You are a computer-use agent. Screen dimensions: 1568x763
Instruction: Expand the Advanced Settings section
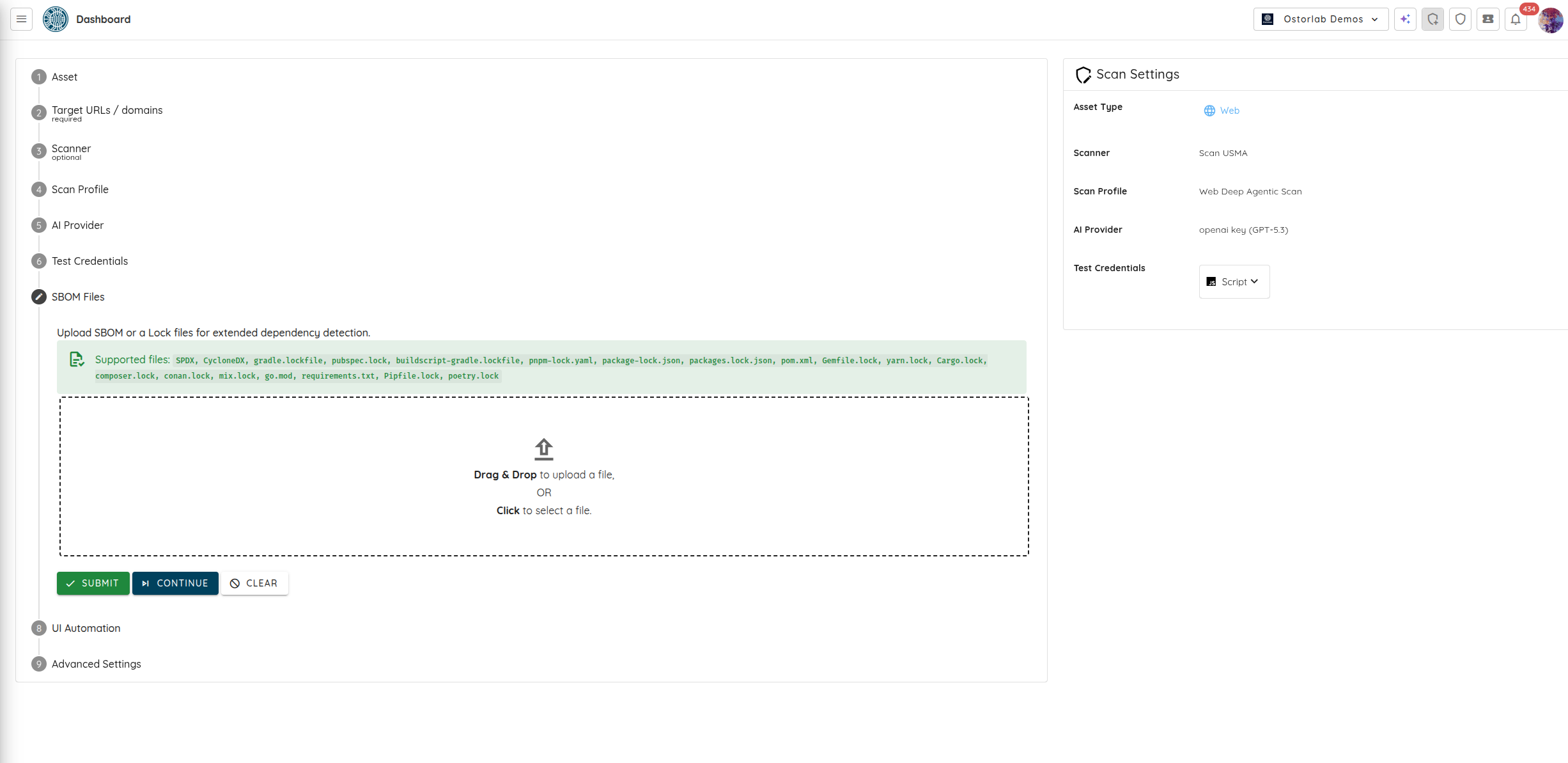(x=96, y=664)
